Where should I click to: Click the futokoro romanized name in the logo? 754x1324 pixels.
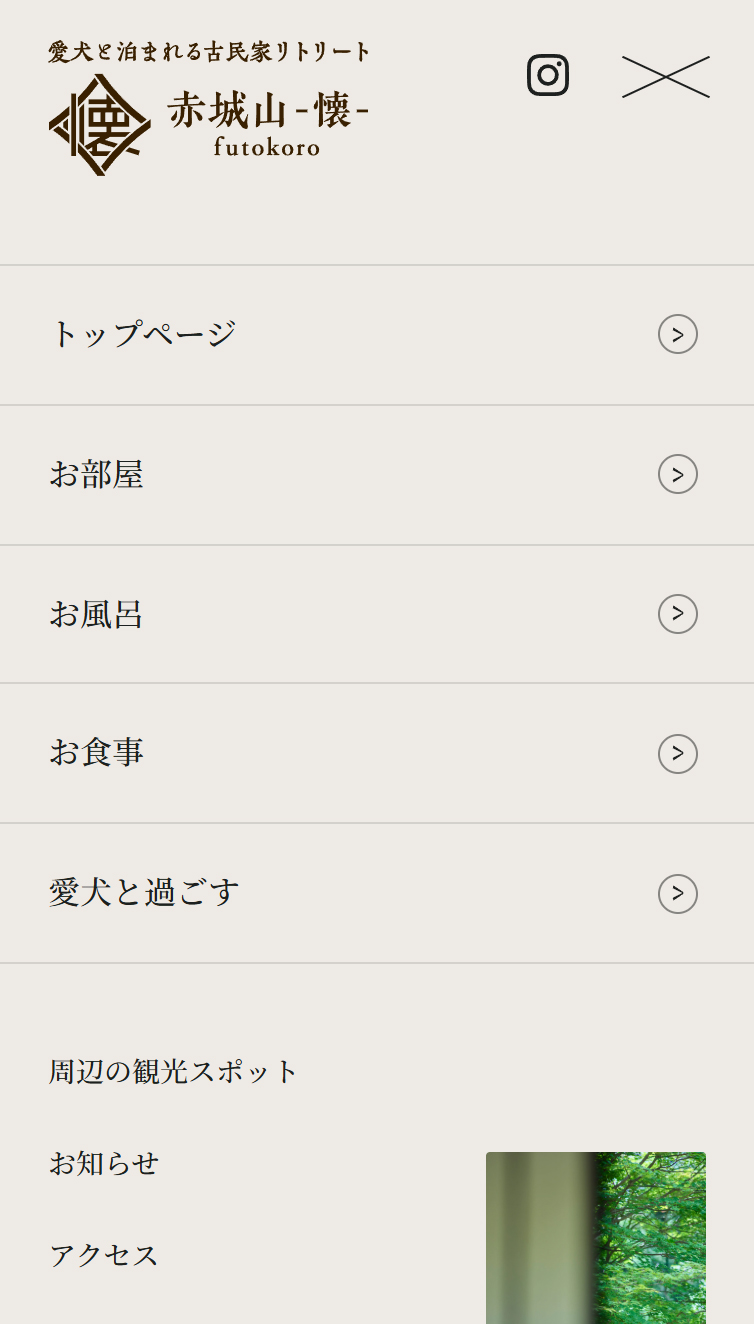[267, 147]
